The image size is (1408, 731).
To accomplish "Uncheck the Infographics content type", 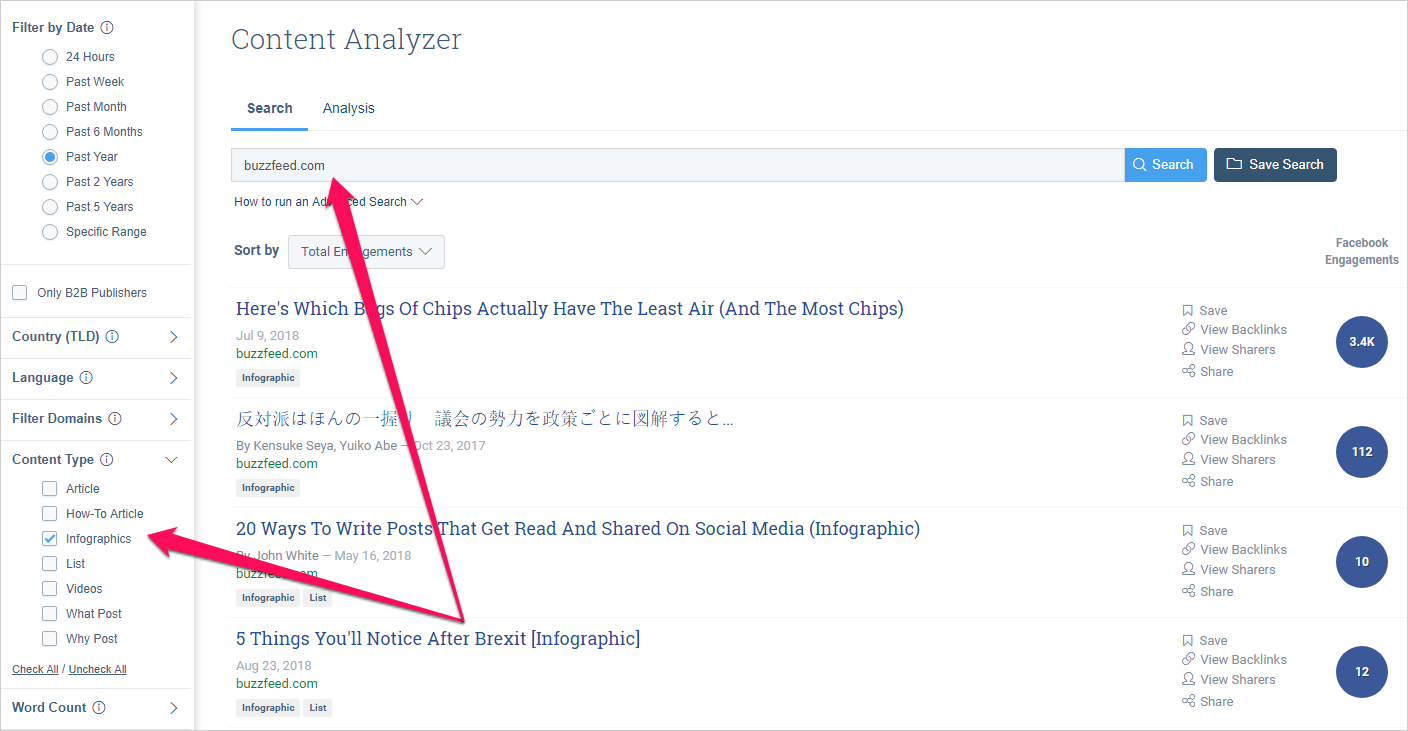I will (x=50, y=539).
